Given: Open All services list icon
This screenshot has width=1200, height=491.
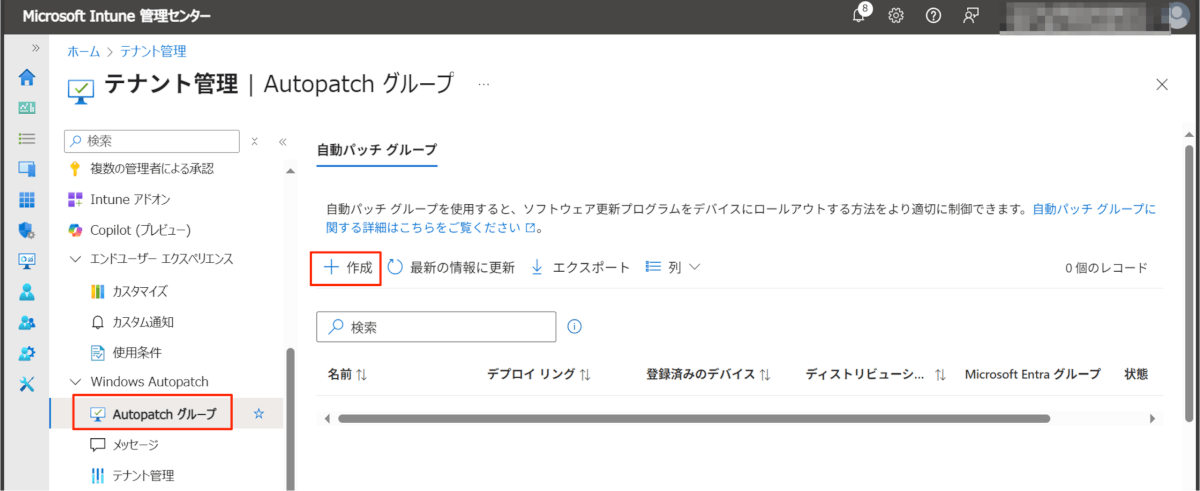Looking at the screenshot, I should (27, 138).
